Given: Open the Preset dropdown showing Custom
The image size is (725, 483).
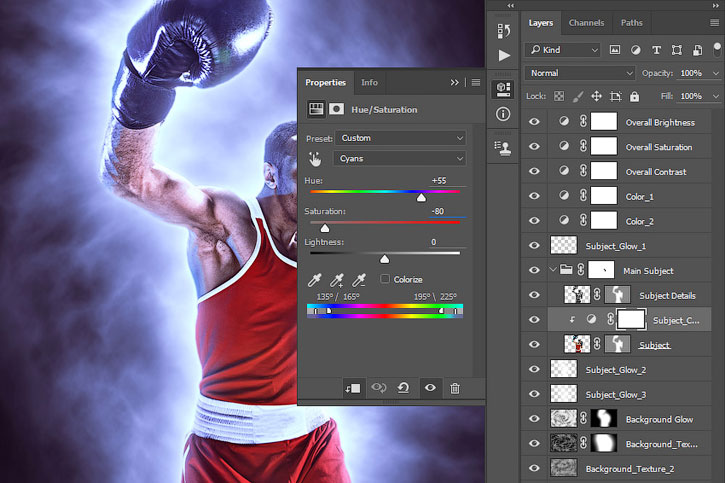Looking at the screenshot, I should [x=400, y=138].
